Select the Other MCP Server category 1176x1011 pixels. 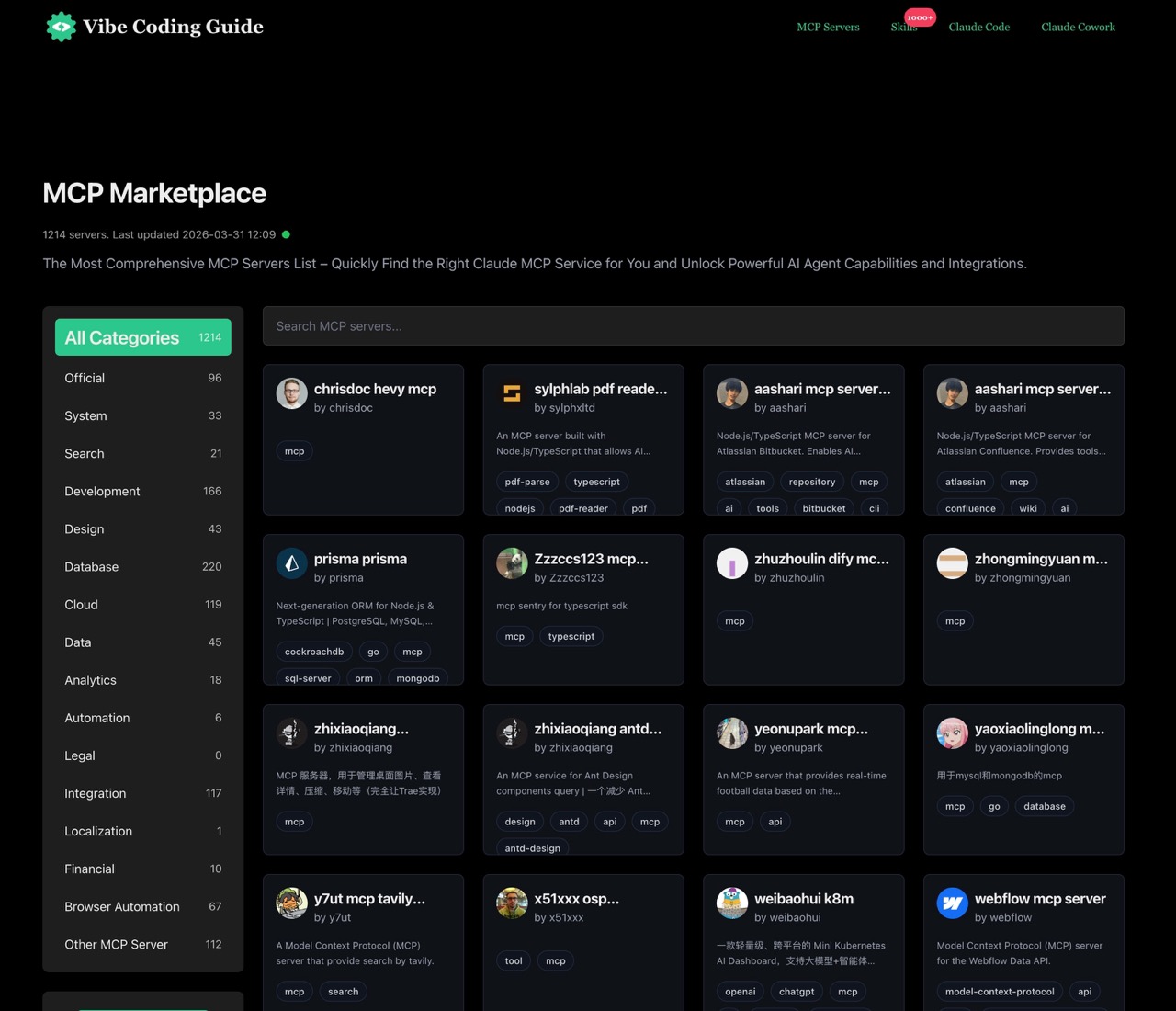(143, 945)
